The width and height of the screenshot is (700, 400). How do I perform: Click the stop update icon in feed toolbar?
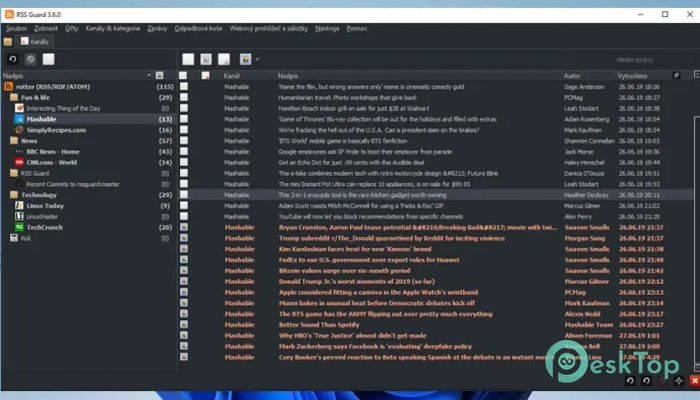coord(30,59)
